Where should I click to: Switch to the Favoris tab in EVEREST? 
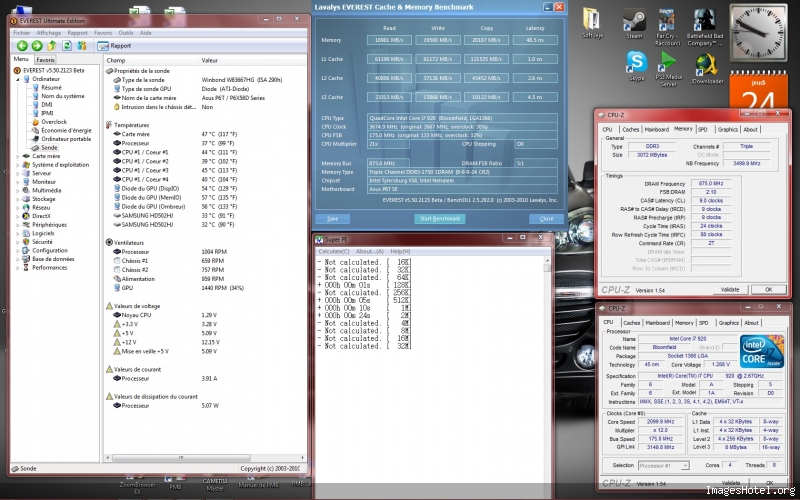[45, 60]
